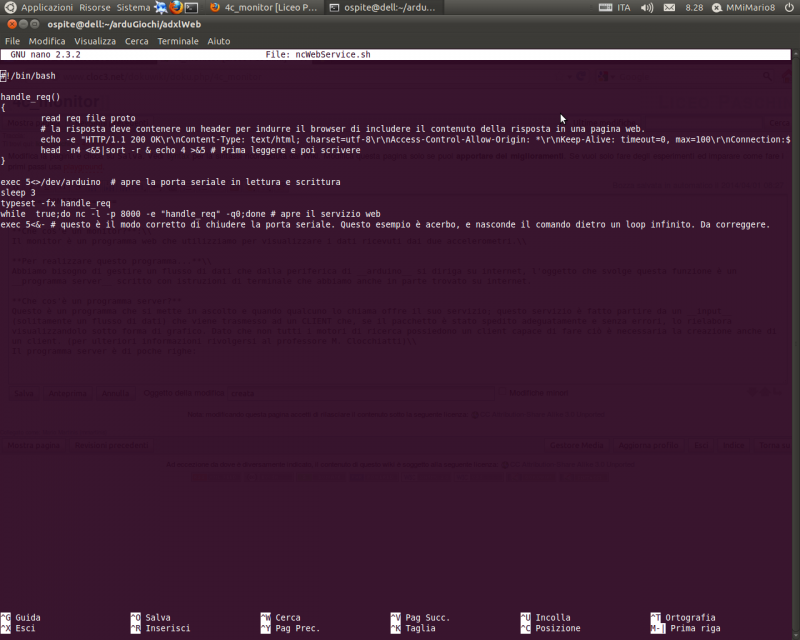The width and height of the screenshot is (800, 640).
Task: Open the terminal Modifica menu
Action: (47, 41)
